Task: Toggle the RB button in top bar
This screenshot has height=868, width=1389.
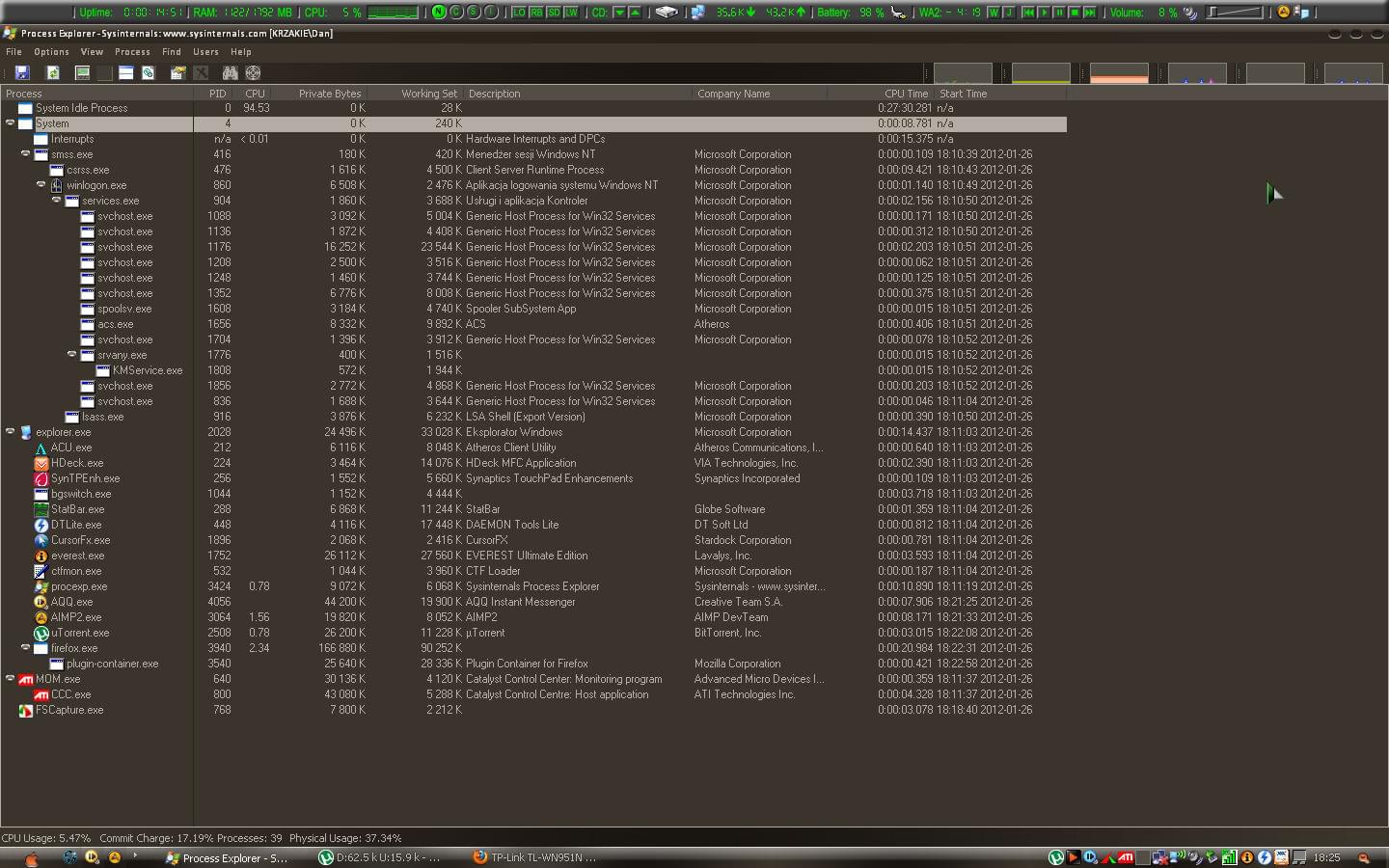Action: (x=536, y=13)
